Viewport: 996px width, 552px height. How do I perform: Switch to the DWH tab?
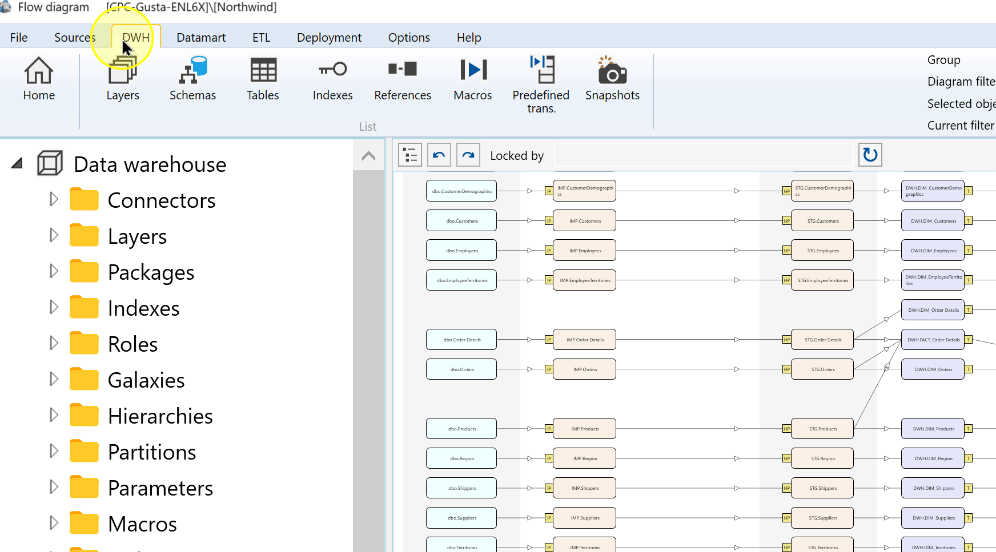click(136, 37)
